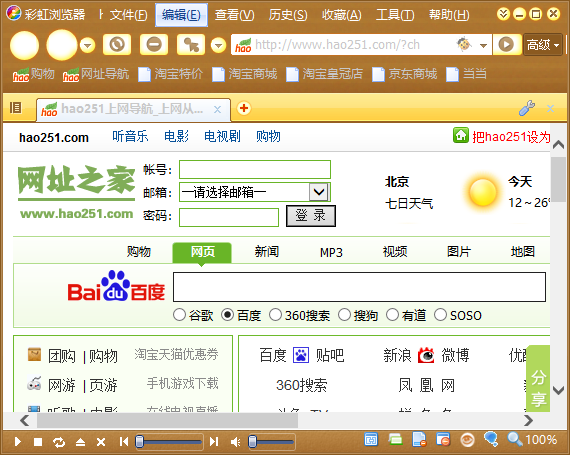570x455 pixels.
Task: Click the wrench tool icon on tab bar
Action: pyautogui.click(x=526, y=108)
